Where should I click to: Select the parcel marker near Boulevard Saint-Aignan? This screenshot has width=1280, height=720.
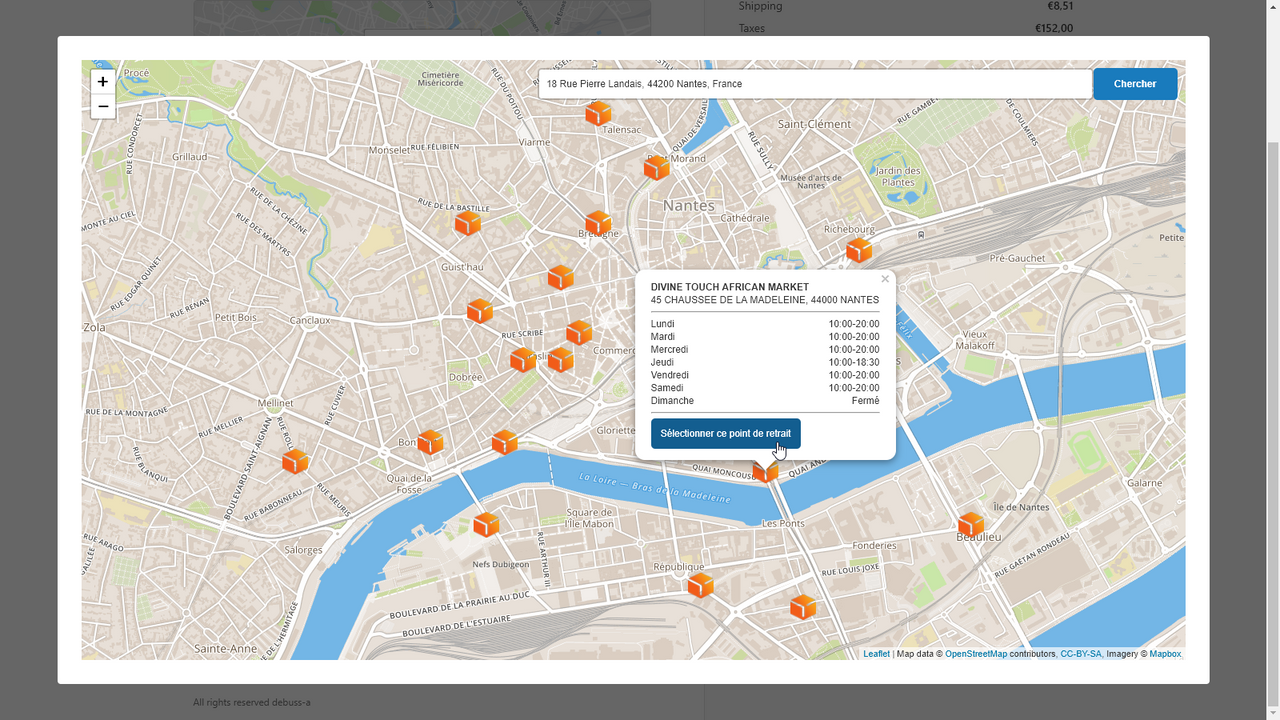click(x=295, y=461)
